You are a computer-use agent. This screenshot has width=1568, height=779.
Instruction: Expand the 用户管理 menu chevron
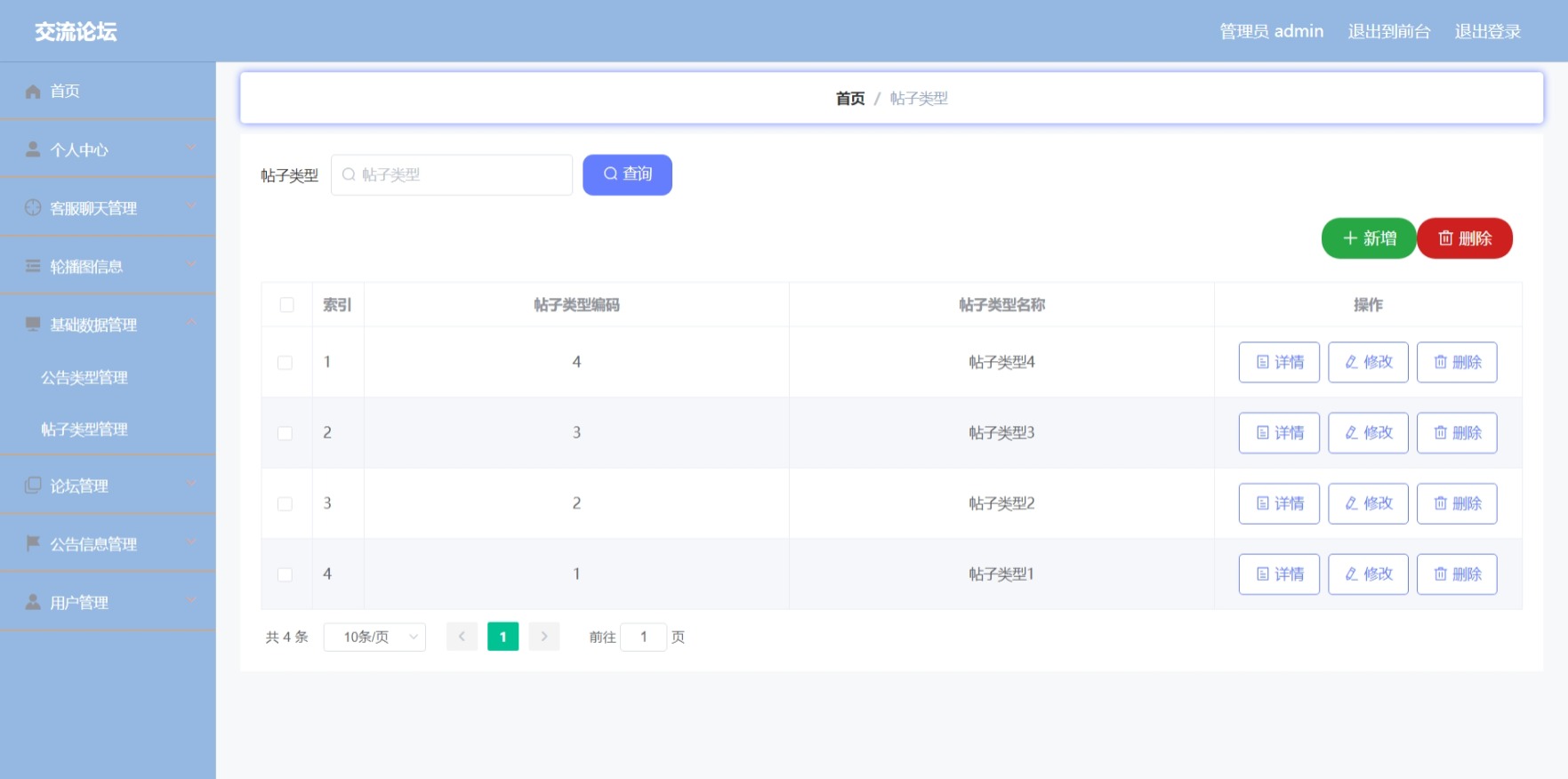[191, 600]
